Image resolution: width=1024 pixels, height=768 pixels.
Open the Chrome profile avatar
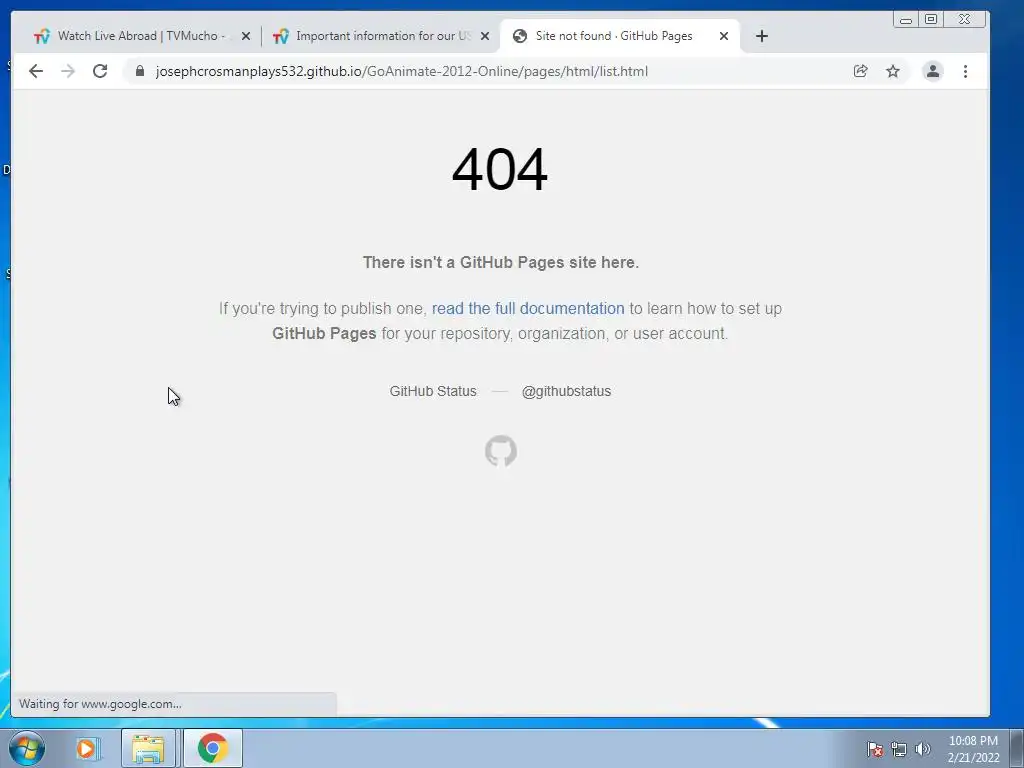pyautogui.click(x=933, y=71)
